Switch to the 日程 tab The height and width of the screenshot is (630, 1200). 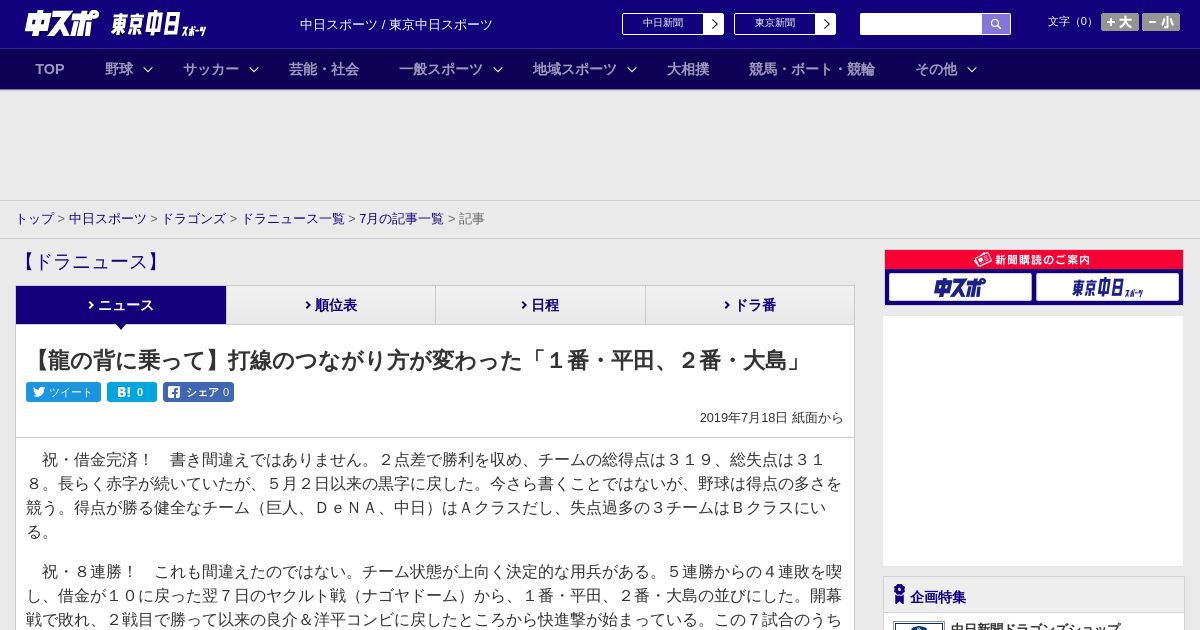coord(541,305)
